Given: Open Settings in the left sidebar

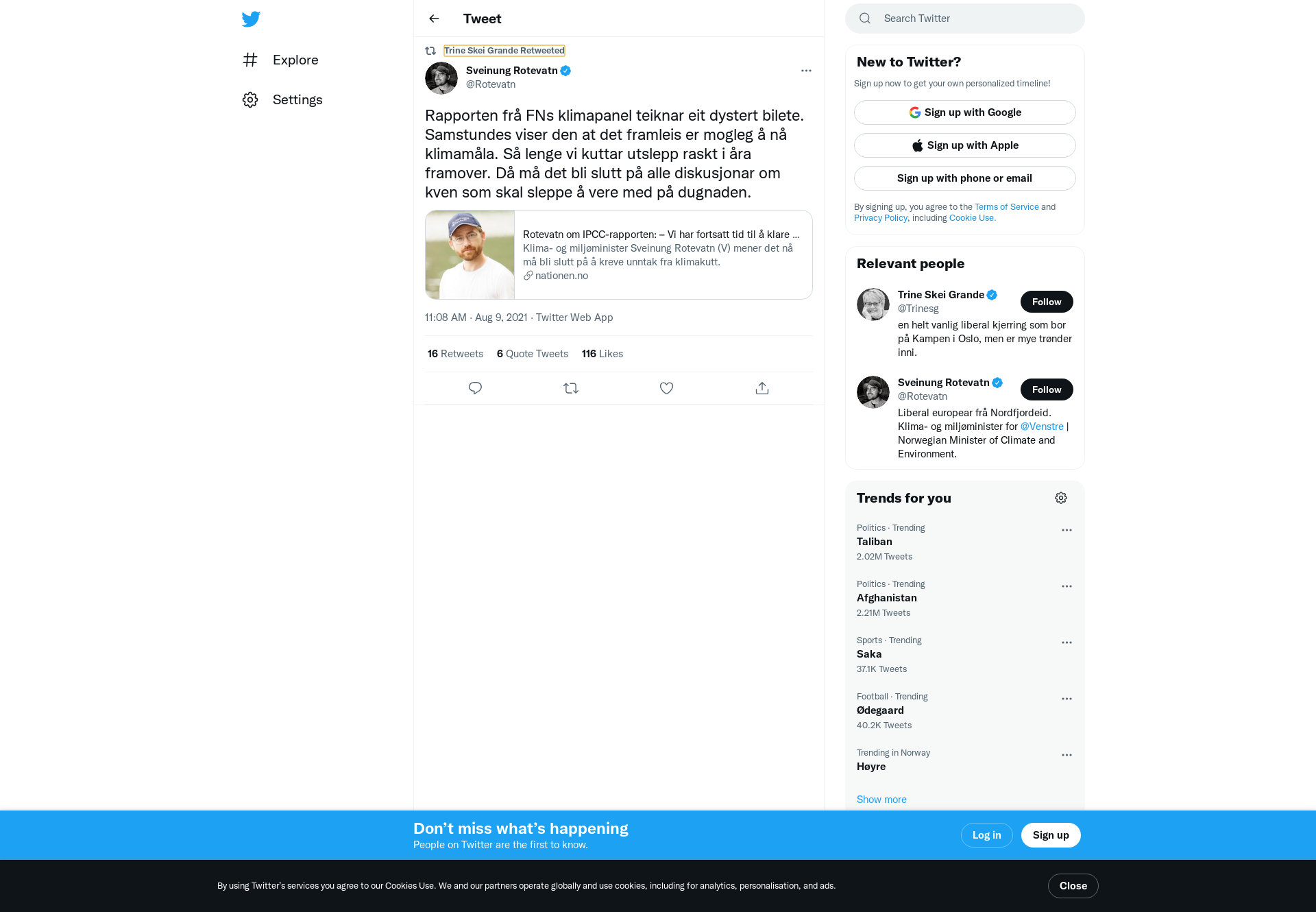Looking at the screenshot, I should pyautogui.click(x=282, y=99).
